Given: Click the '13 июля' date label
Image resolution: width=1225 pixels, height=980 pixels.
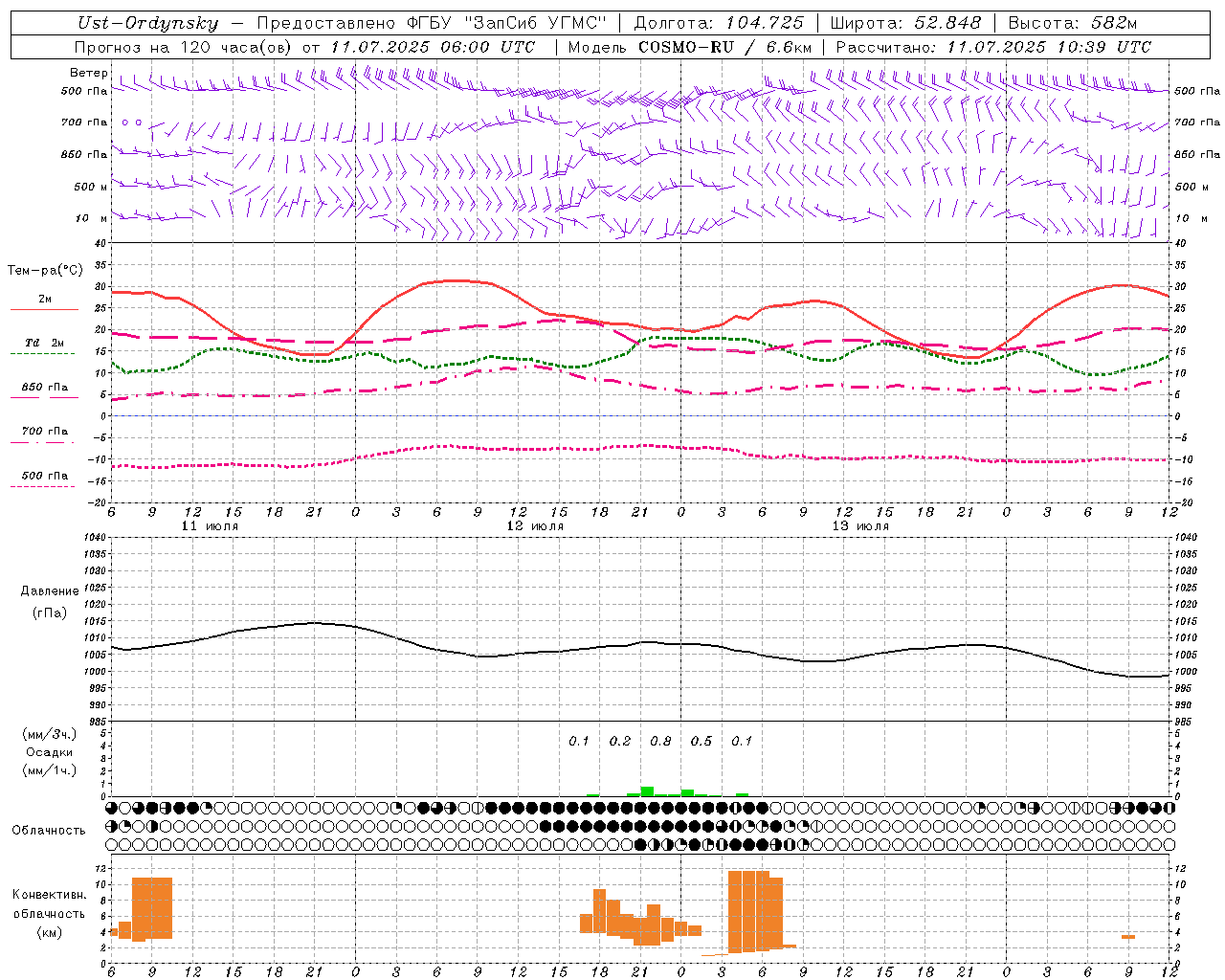Looking at the screenshot, I should click(860, 526).
